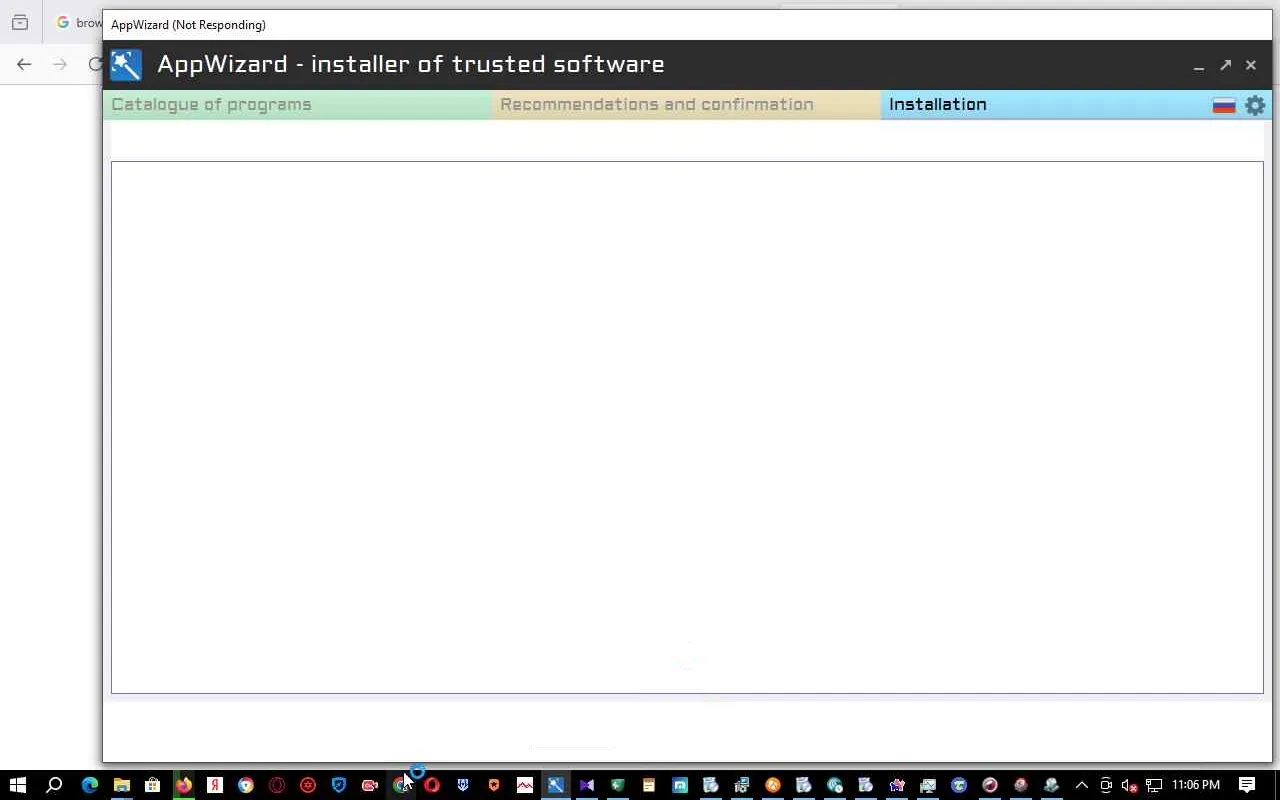Open File Explorer from the taskbar
1280x800 pixels.
[121, 785]
